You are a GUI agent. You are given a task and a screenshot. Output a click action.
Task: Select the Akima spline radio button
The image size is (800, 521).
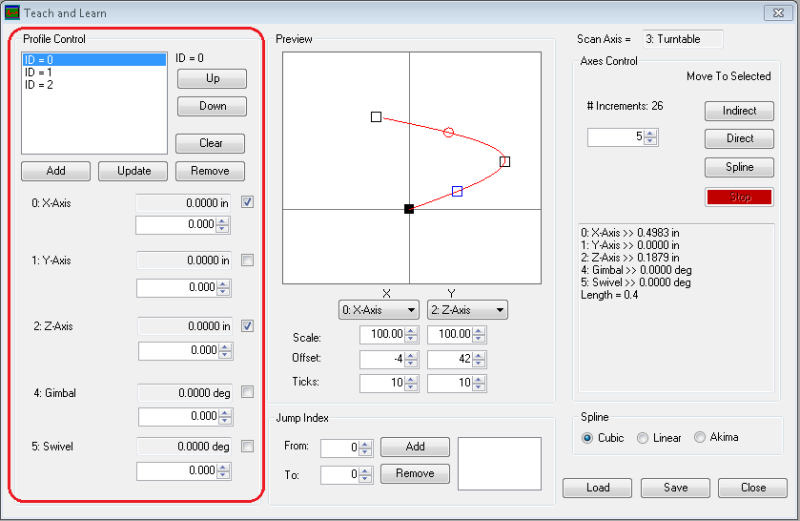pyautogui.click(x=700, y=437)
